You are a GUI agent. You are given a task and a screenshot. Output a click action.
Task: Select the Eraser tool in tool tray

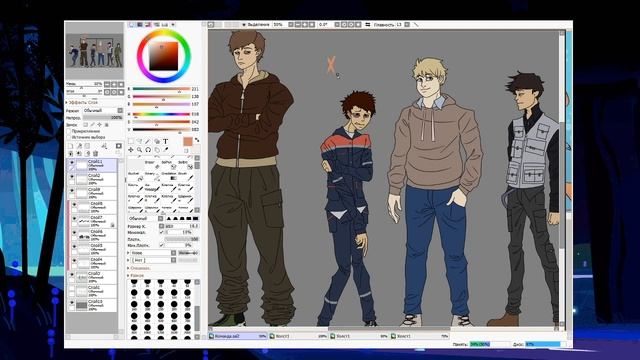(151, 165)
